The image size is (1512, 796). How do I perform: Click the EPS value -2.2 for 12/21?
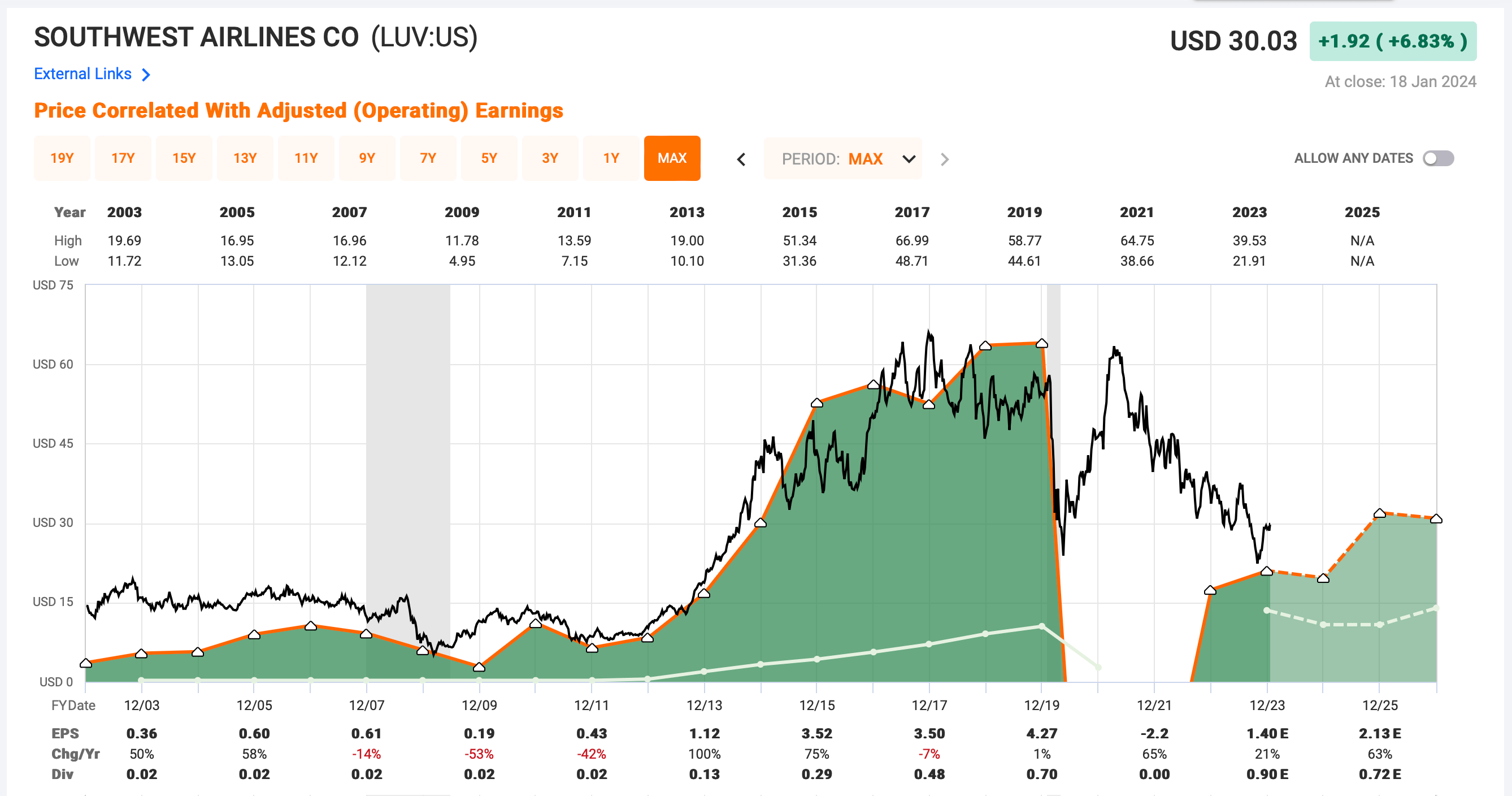tap(1154, 734)
